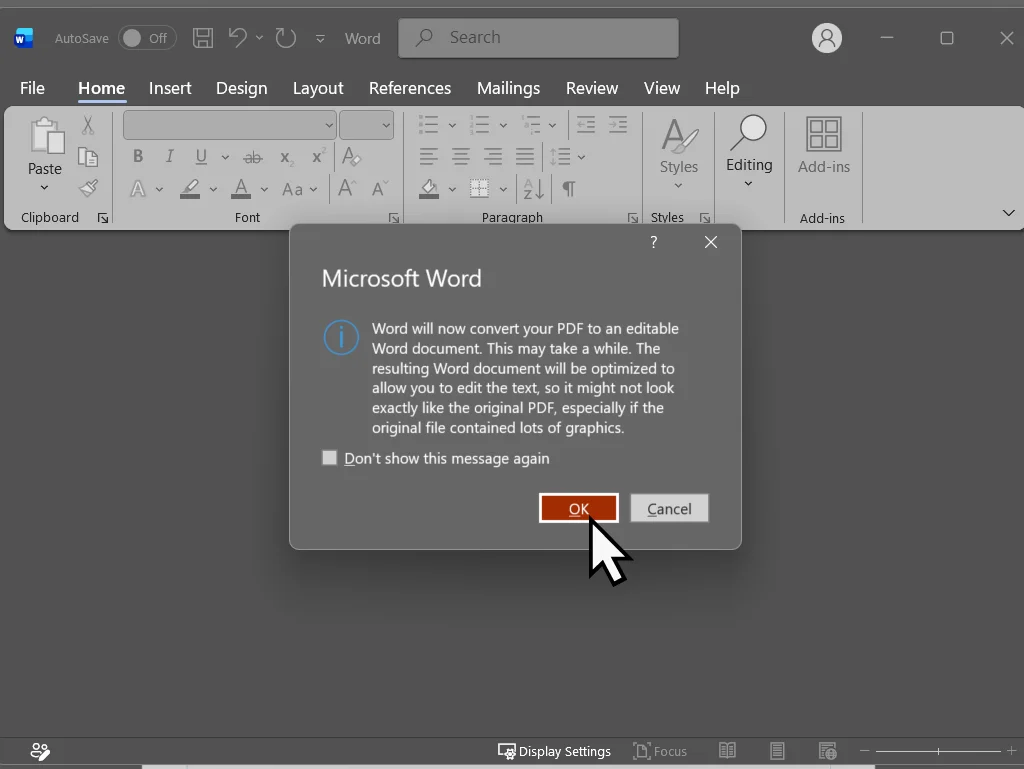The height and width of the screenshot is (769, 1024).
Task: Click the dialog help question mark
Action: (x=654, y=242)
